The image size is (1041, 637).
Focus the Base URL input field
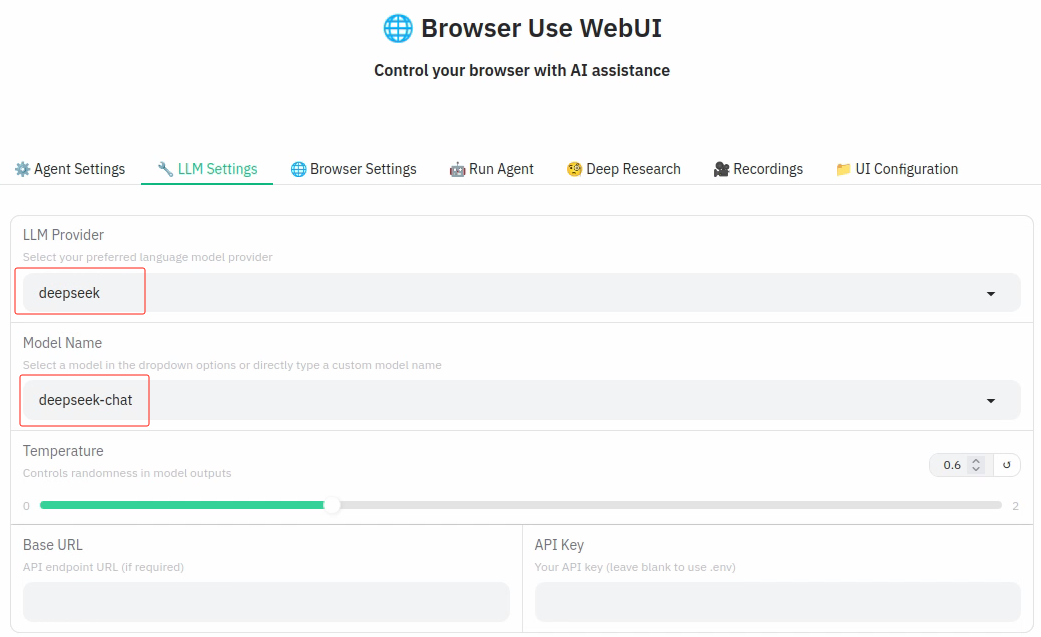pyautogui.click(x=266, y=602)
